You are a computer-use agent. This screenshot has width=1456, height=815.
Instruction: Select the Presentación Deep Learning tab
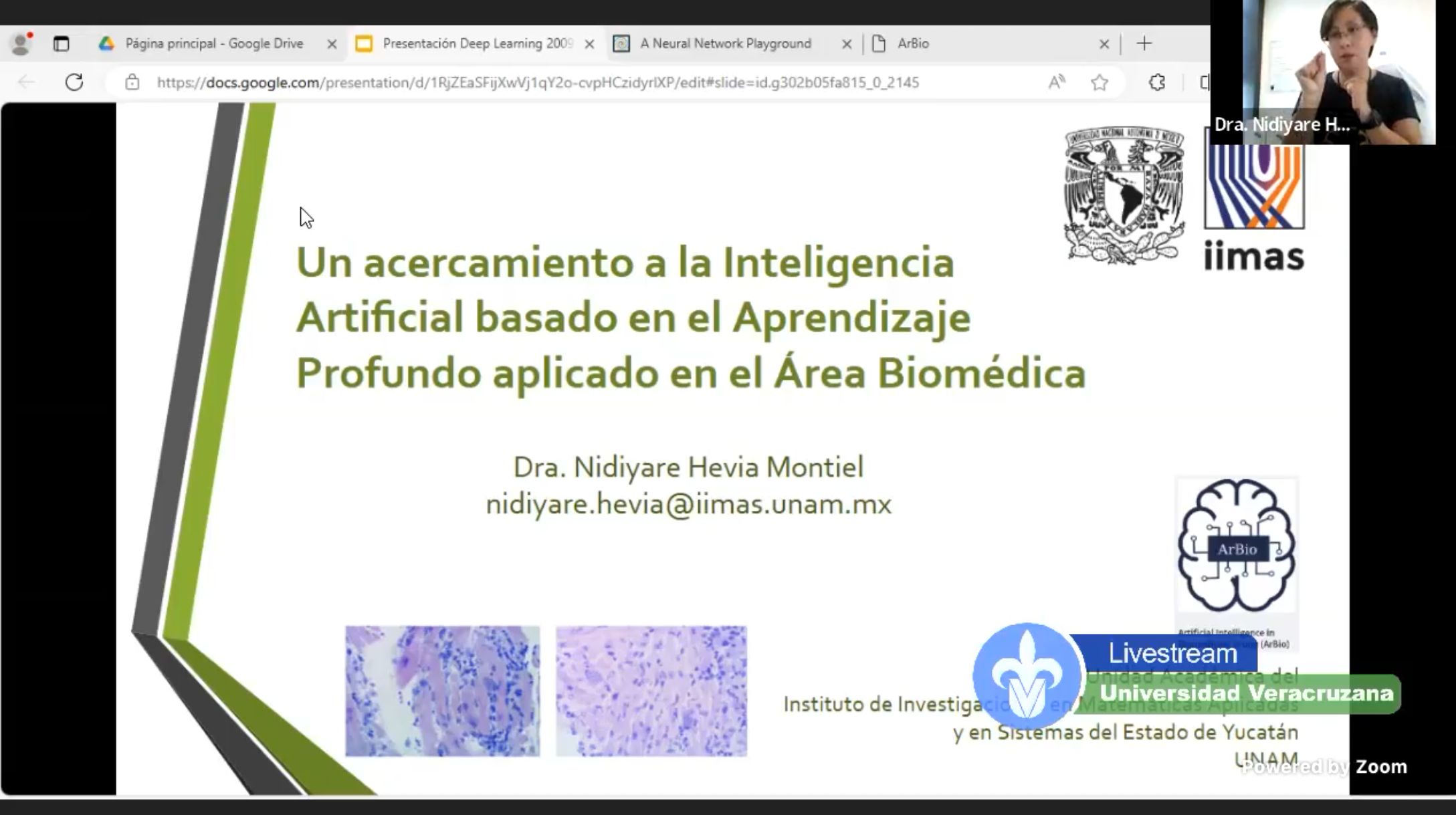478,43
